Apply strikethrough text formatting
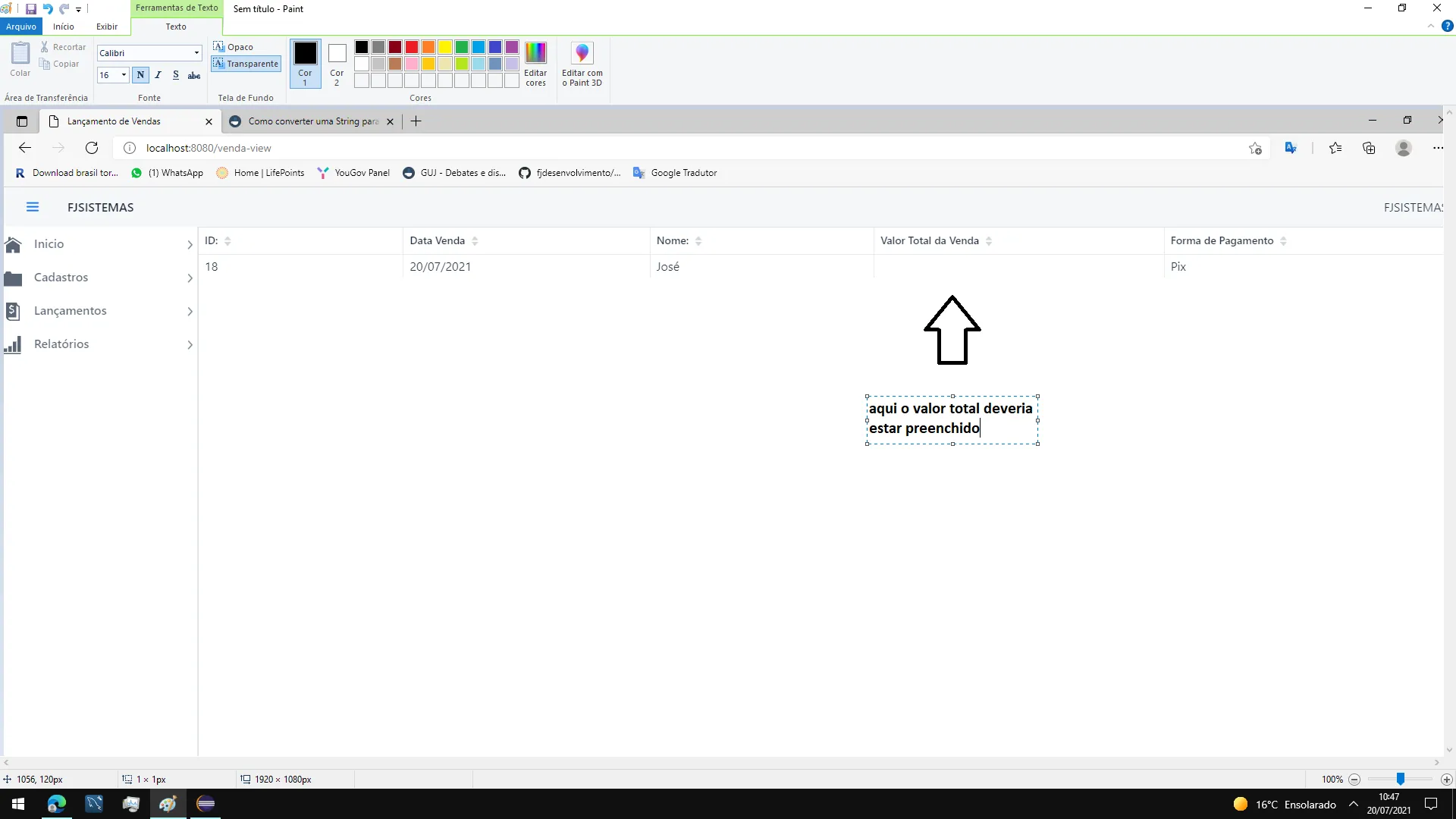The image size is (1456, 819). coord(194,75)
